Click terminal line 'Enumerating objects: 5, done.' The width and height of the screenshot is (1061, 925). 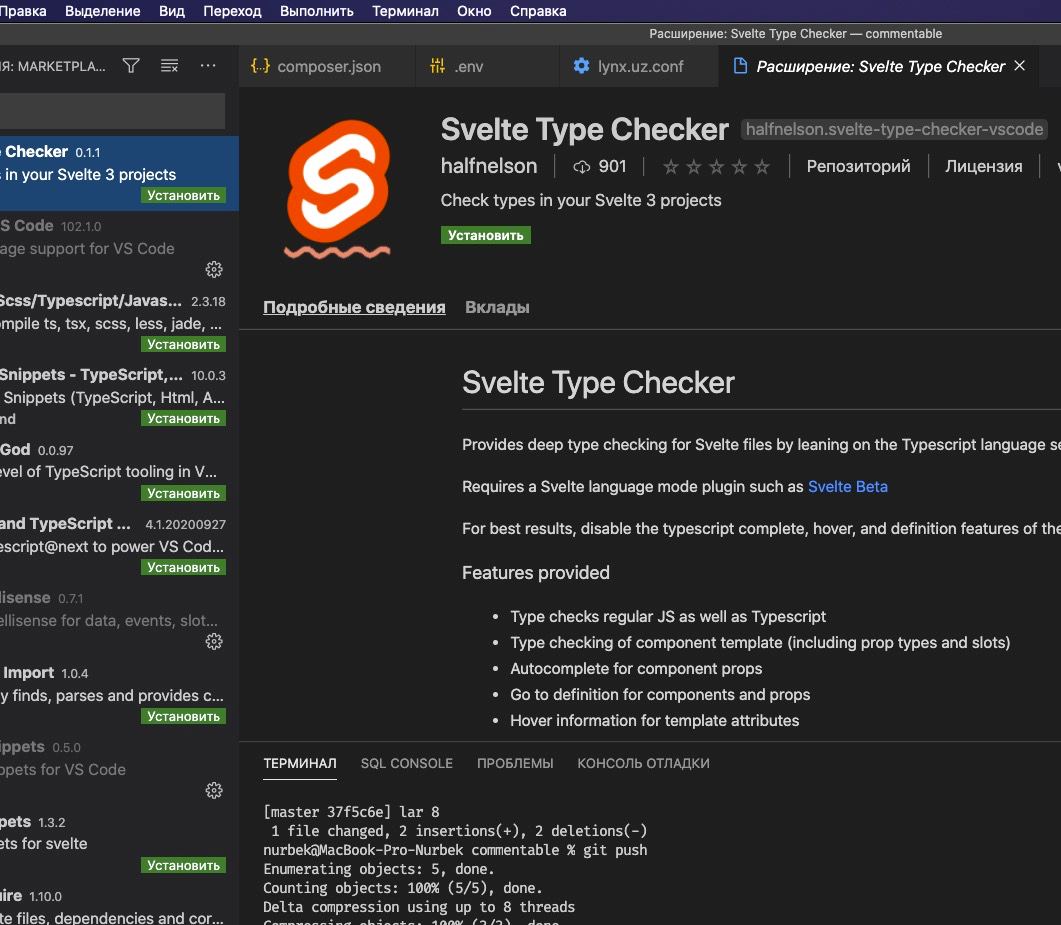pyautogui.click(x=379, y=869)
